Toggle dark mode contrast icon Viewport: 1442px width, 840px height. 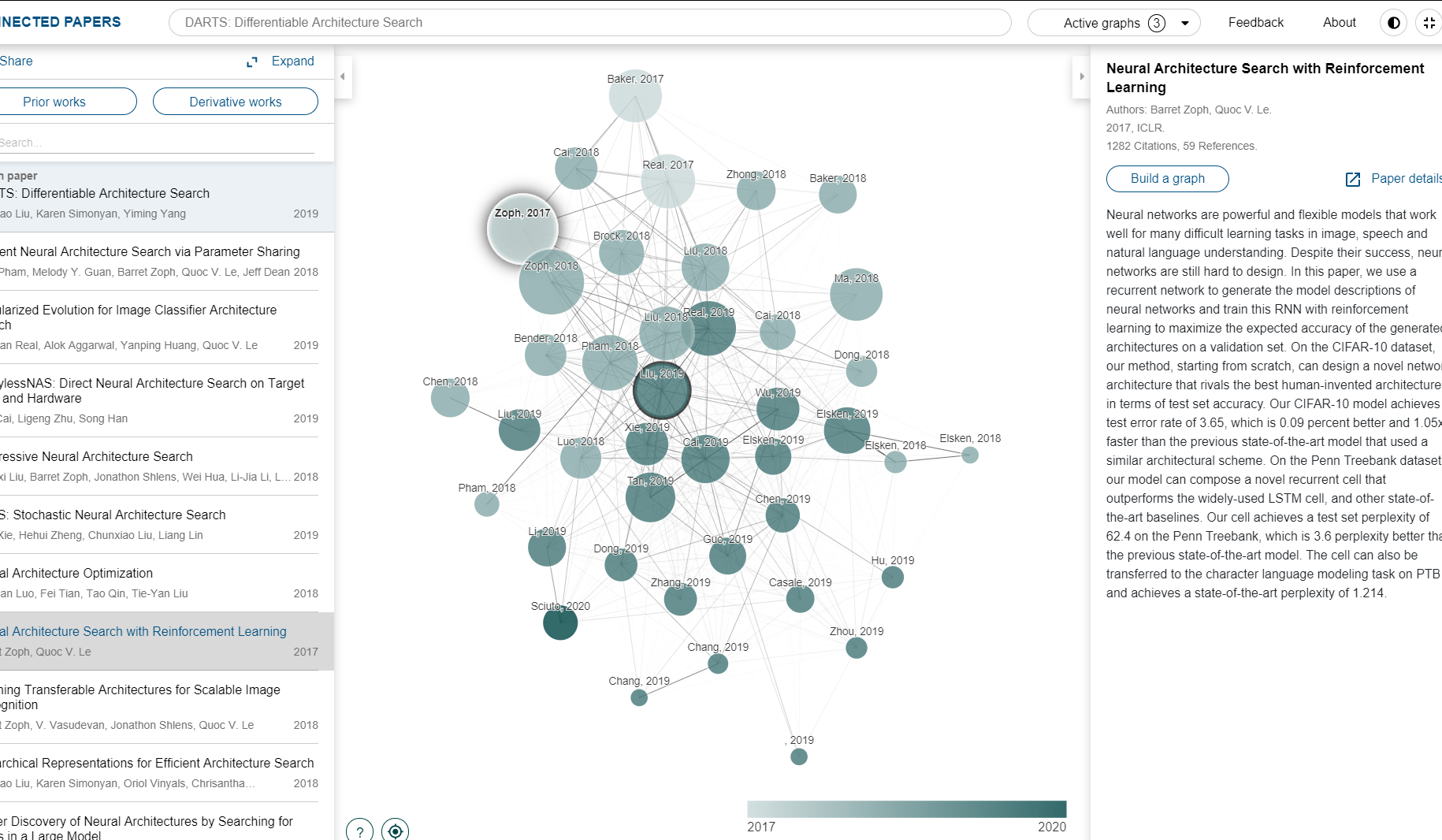click(x=1393, y=23)
